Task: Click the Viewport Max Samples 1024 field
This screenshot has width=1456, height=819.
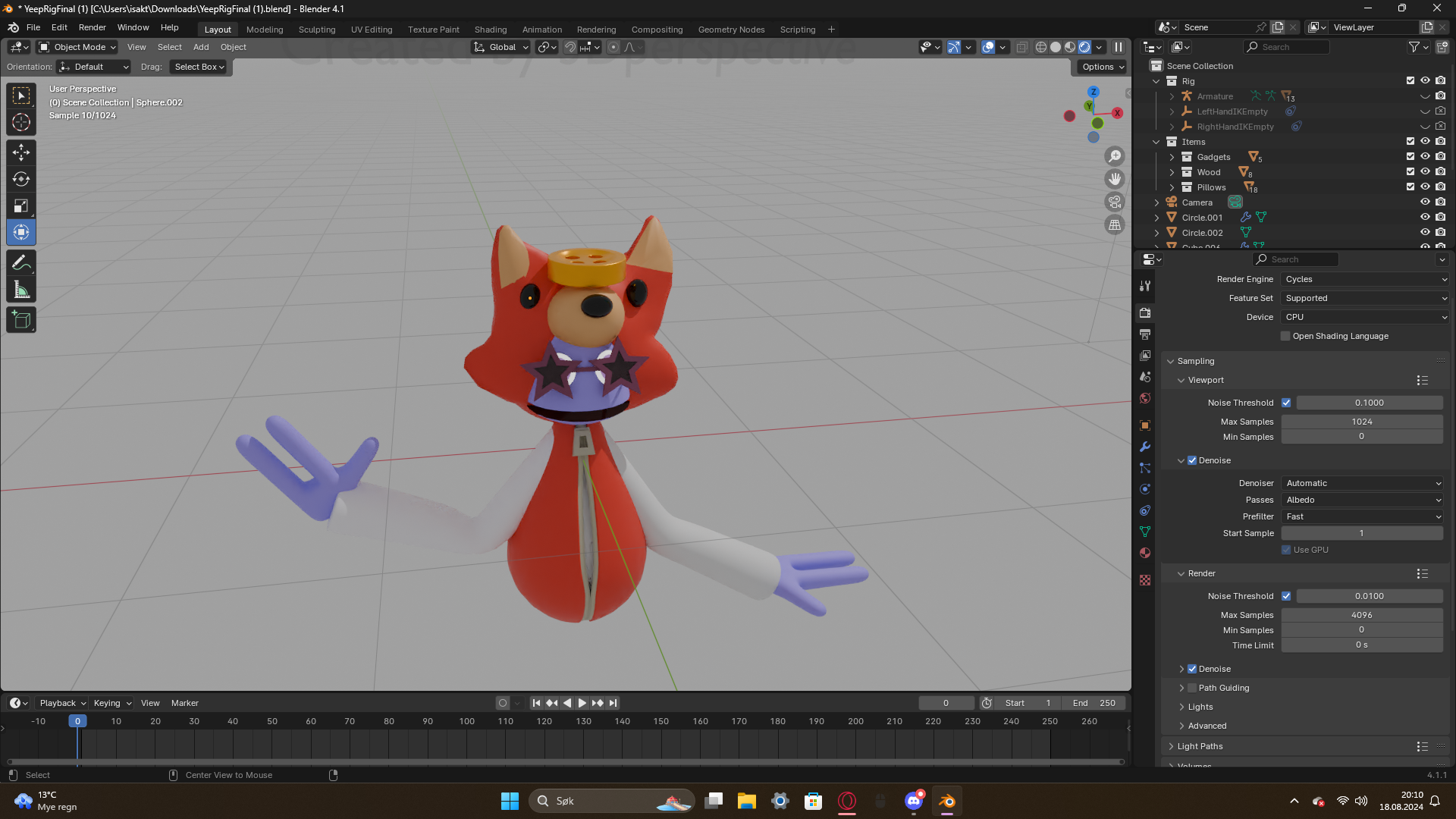Action: pyautogui.click(x=1362, y=422)
